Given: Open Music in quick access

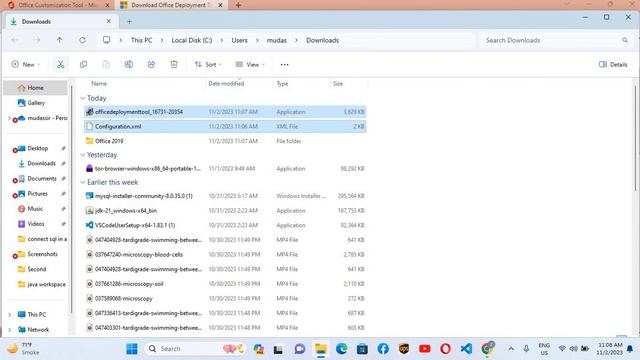Looking at the screenshot, I should [x=35, y=209].
